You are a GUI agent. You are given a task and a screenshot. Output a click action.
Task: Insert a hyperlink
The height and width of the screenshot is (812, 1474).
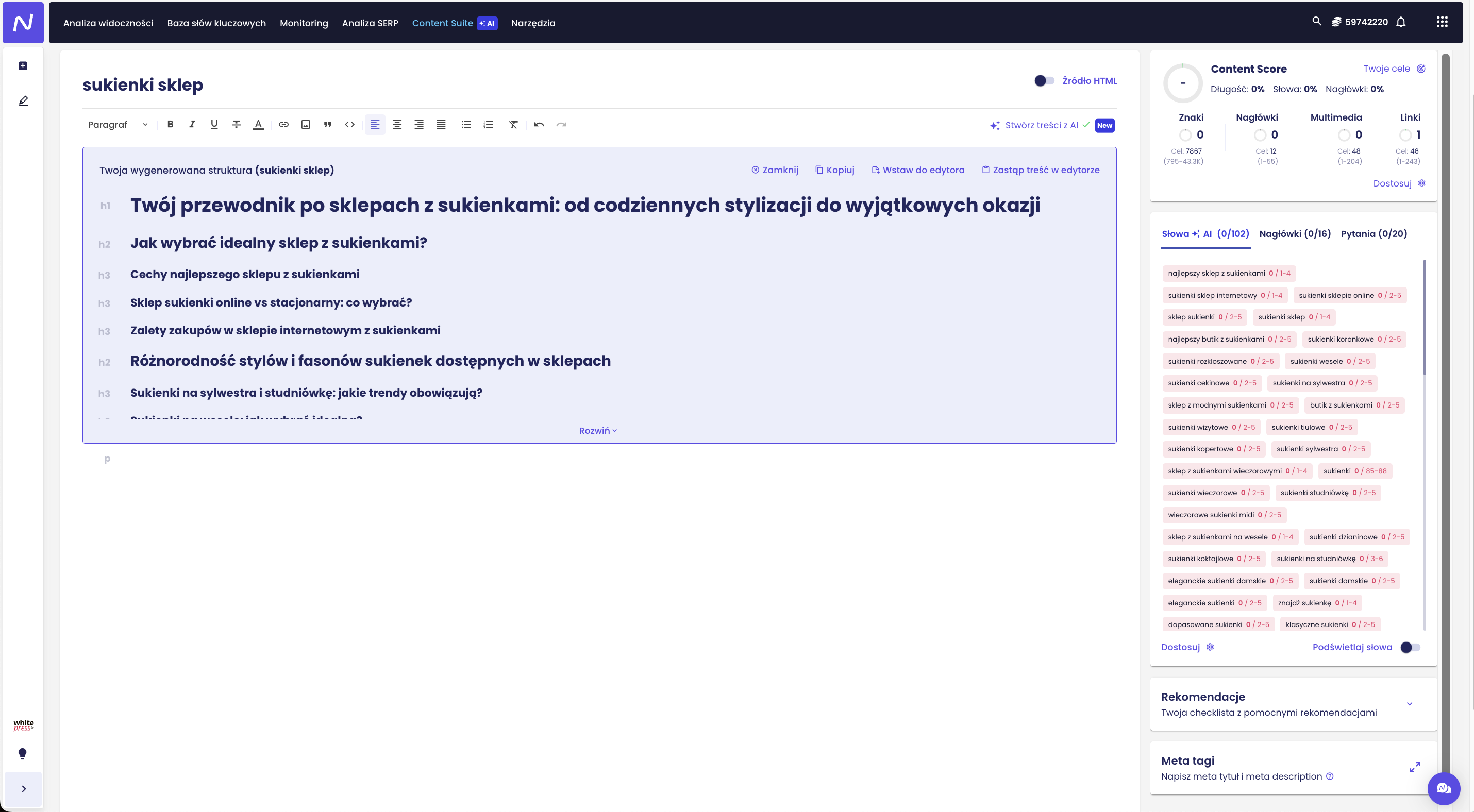pos(283,124)
